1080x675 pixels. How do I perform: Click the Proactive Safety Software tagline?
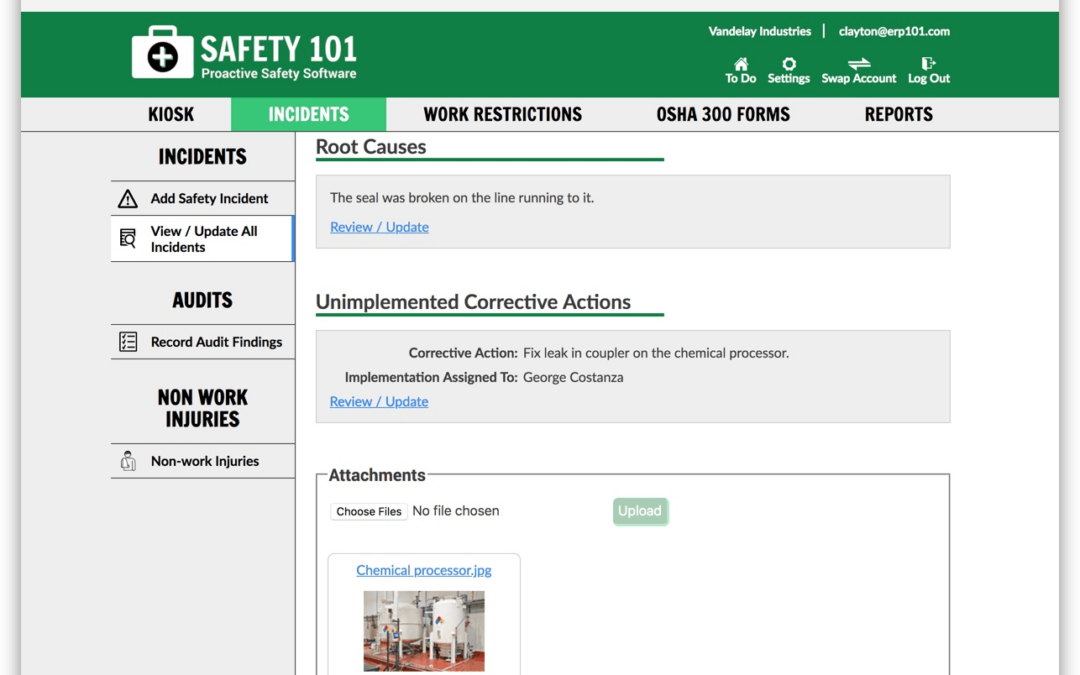pos(279,74)
